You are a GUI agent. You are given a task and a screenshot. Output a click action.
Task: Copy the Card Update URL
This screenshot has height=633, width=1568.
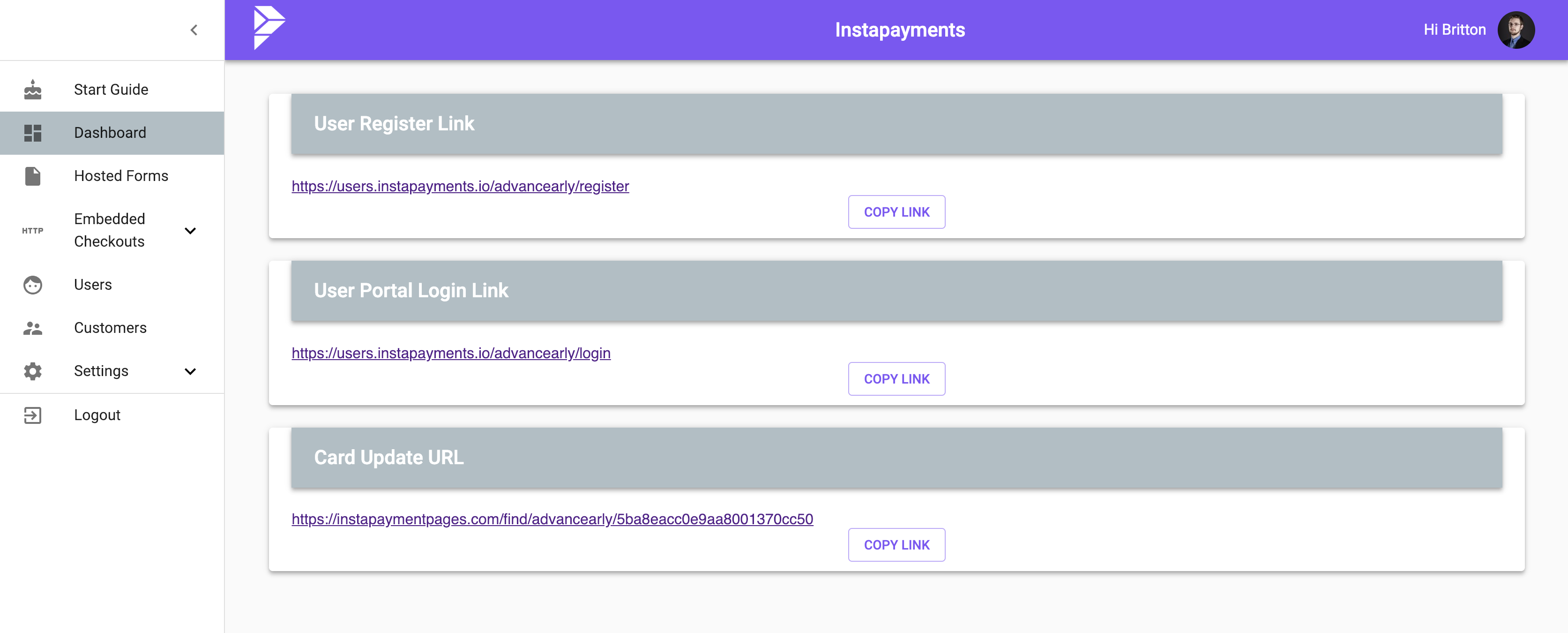click(x=896, y=544)
